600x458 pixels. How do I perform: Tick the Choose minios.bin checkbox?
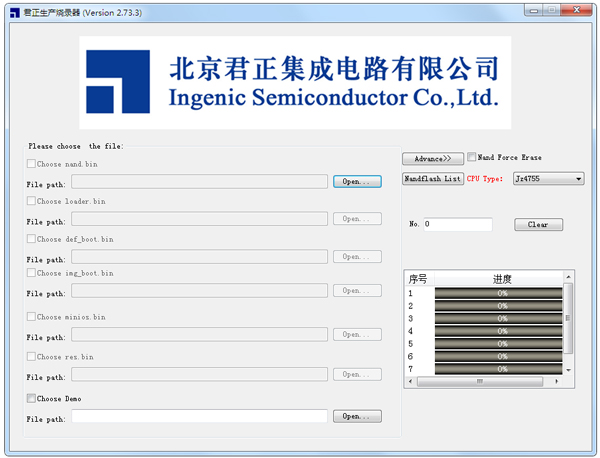coord(31,317)
